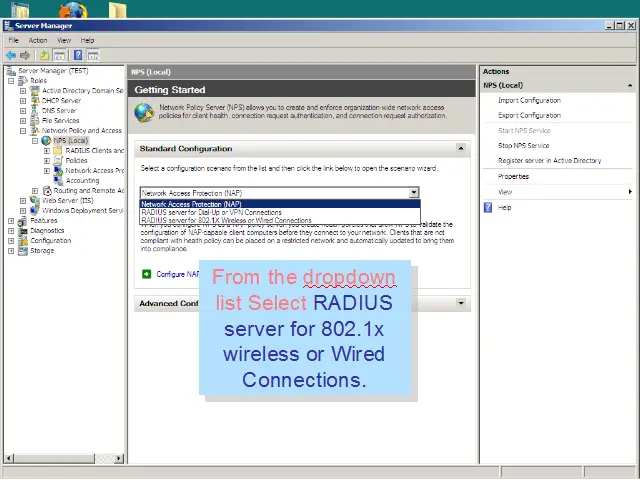The height and width of the screenshot is (480, 640).
Task: Open the Help toolbar icon with question mark
Action: tap(78, 55)
